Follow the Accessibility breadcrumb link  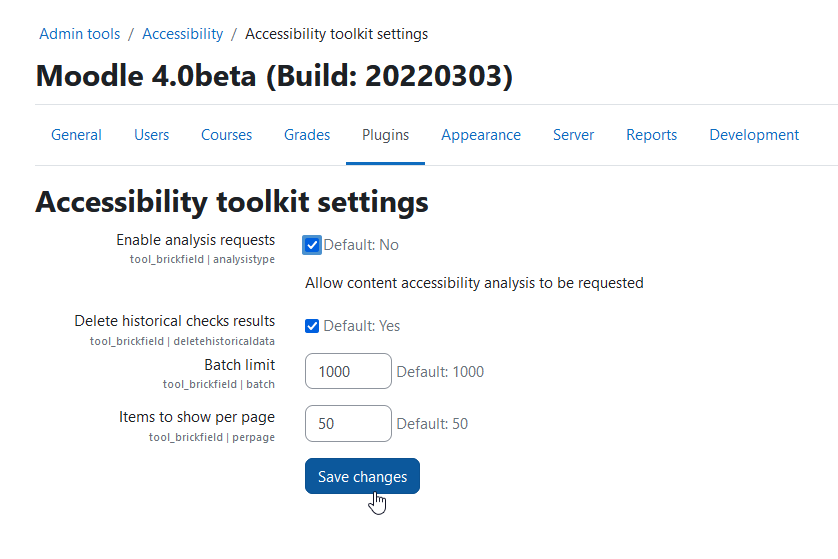(182, 34)
